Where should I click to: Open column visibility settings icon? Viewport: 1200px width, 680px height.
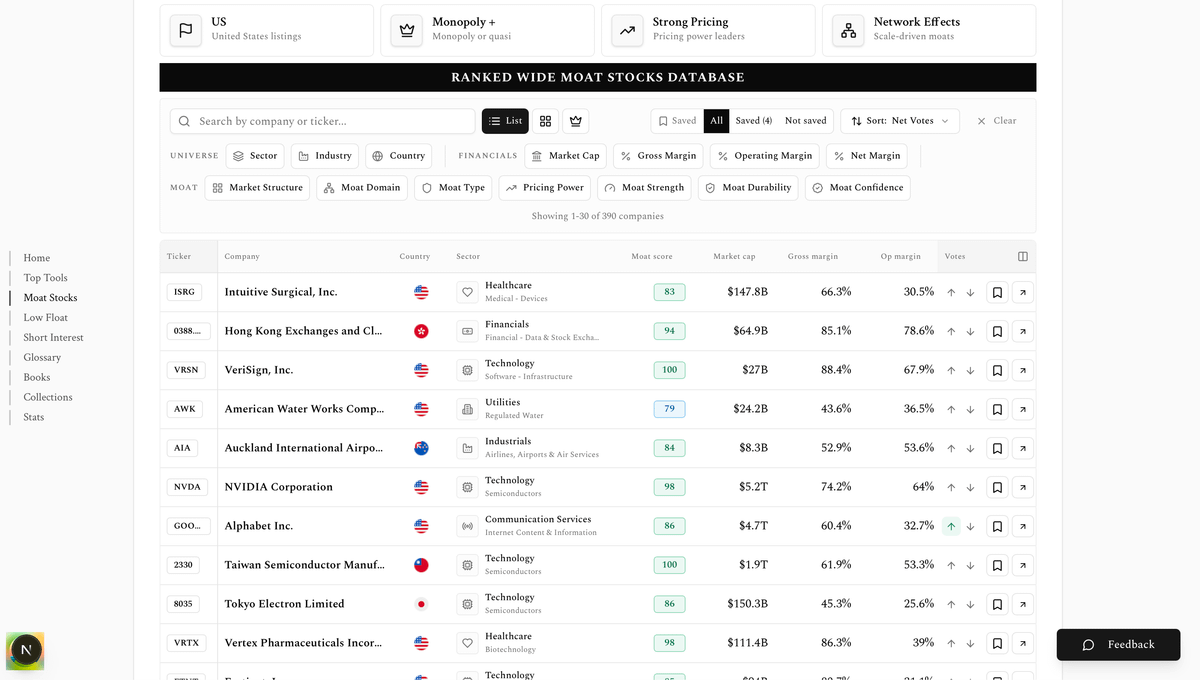click(1023, 256)
